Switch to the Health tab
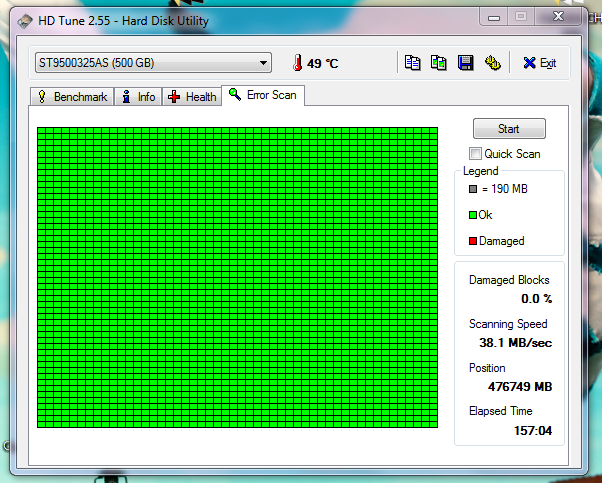This screenshot has height=483, width=602. click(192, 97)
